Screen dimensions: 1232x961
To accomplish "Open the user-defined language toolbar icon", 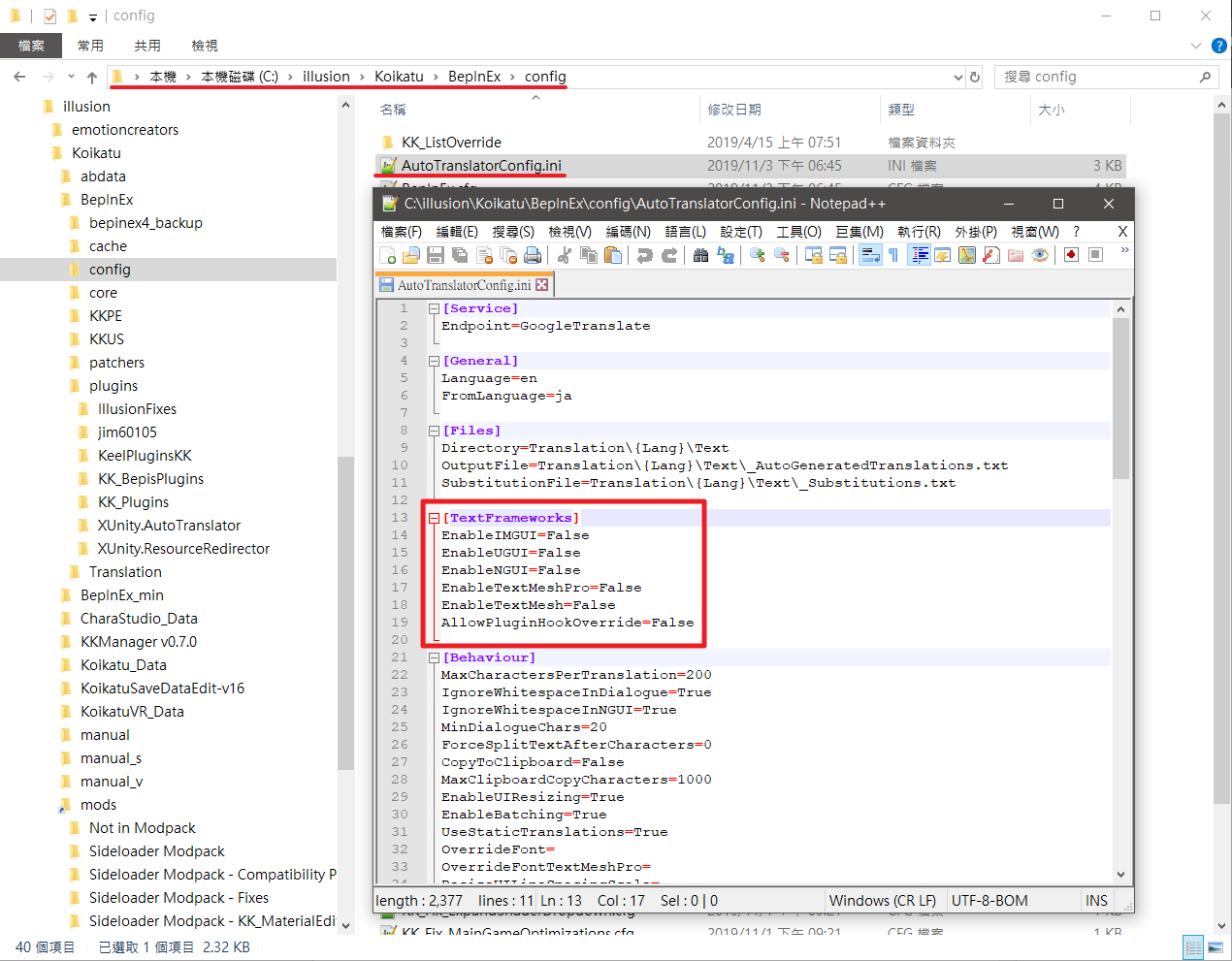I will (x=943, y=255).
